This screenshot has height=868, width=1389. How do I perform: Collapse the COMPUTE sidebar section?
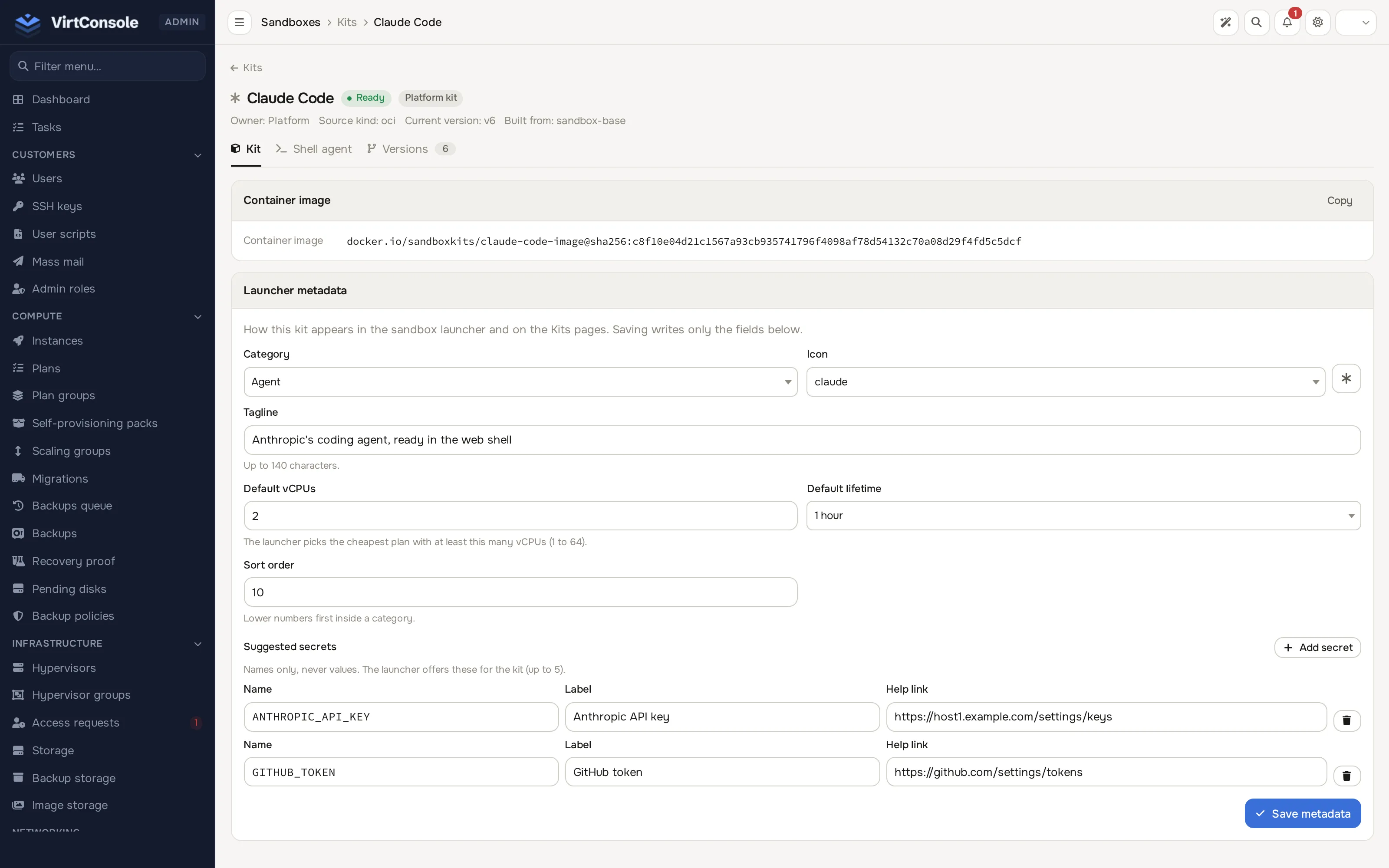[x=107, y=316]
